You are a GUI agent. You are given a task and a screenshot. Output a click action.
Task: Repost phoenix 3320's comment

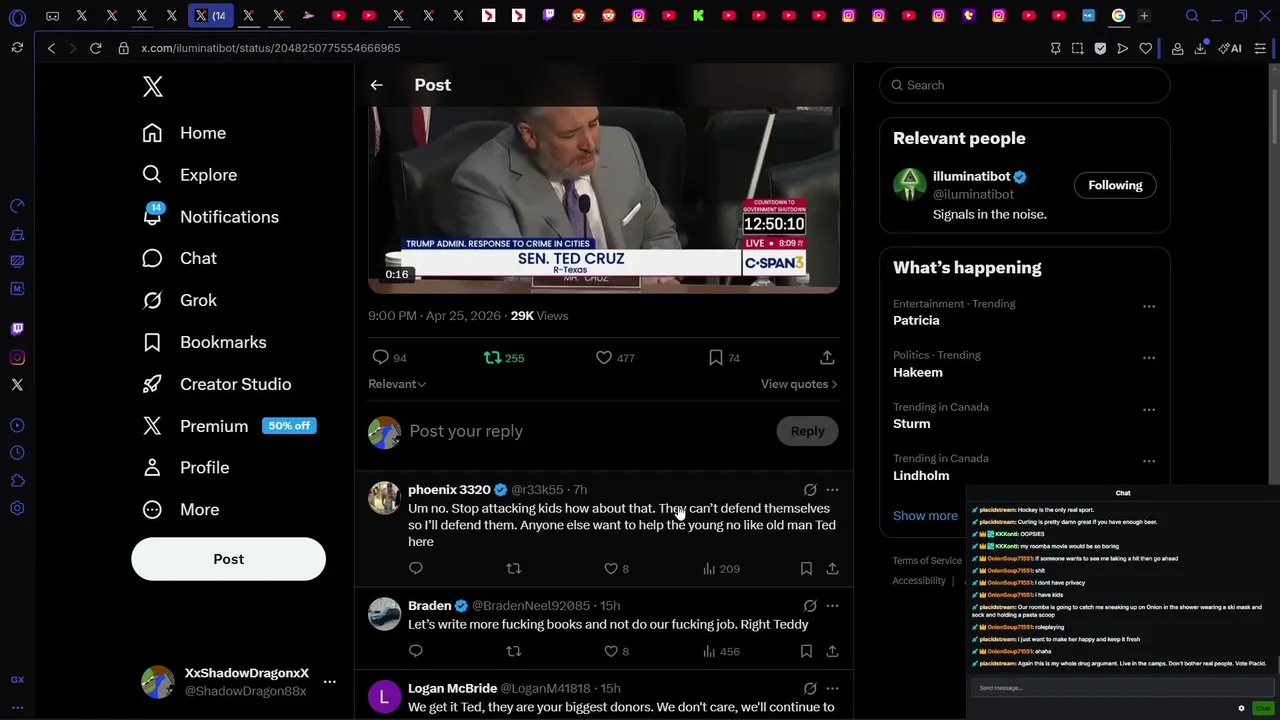click(513, 568)
